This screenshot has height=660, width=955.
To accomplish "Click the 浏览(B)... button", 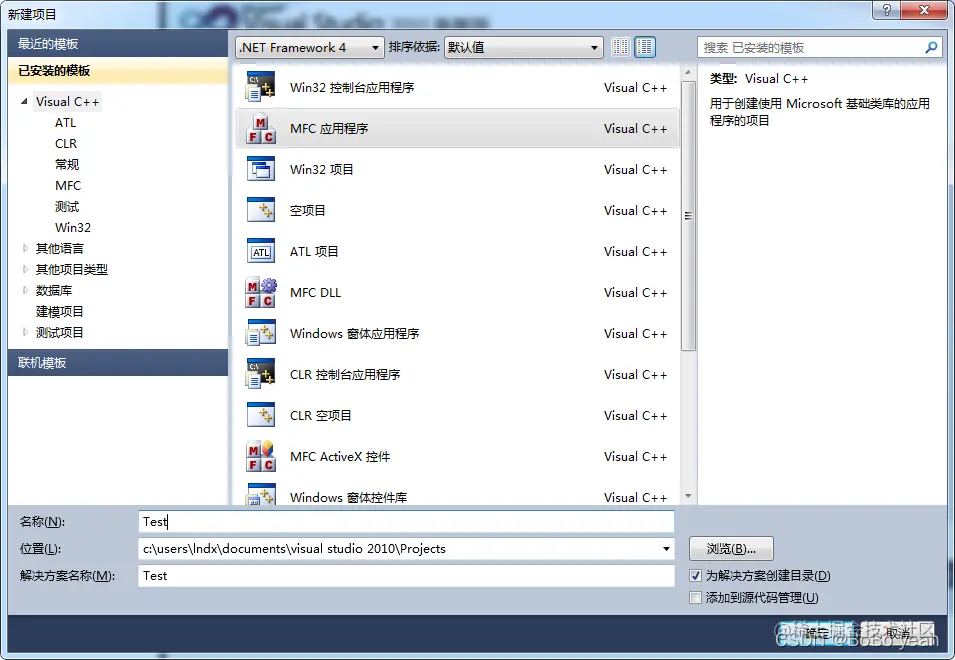I will 731,549.
